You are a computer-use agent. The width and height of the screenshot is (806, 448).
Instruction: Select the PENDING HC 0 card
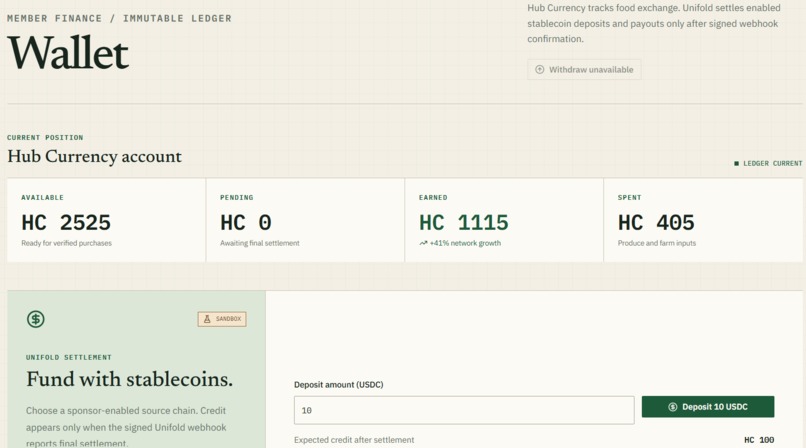(305, 220)
